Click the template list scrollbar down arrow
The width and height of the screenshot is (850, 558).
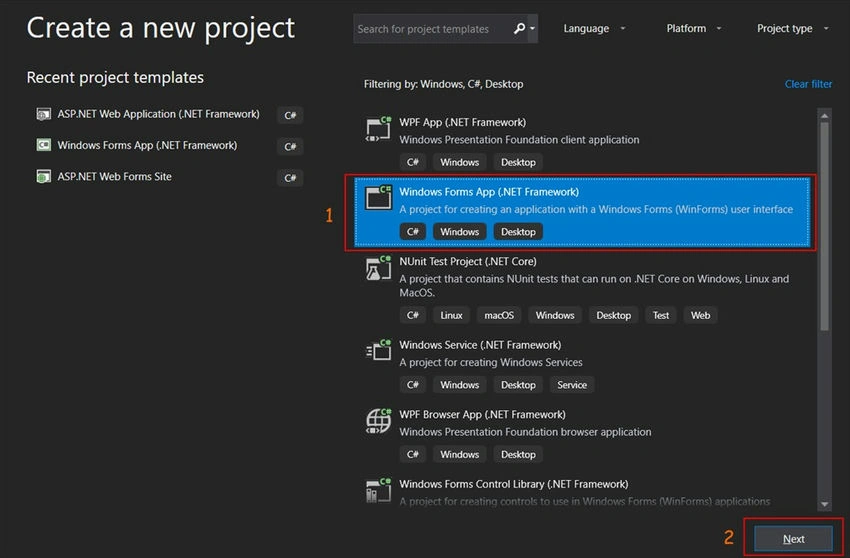(825, 504)
